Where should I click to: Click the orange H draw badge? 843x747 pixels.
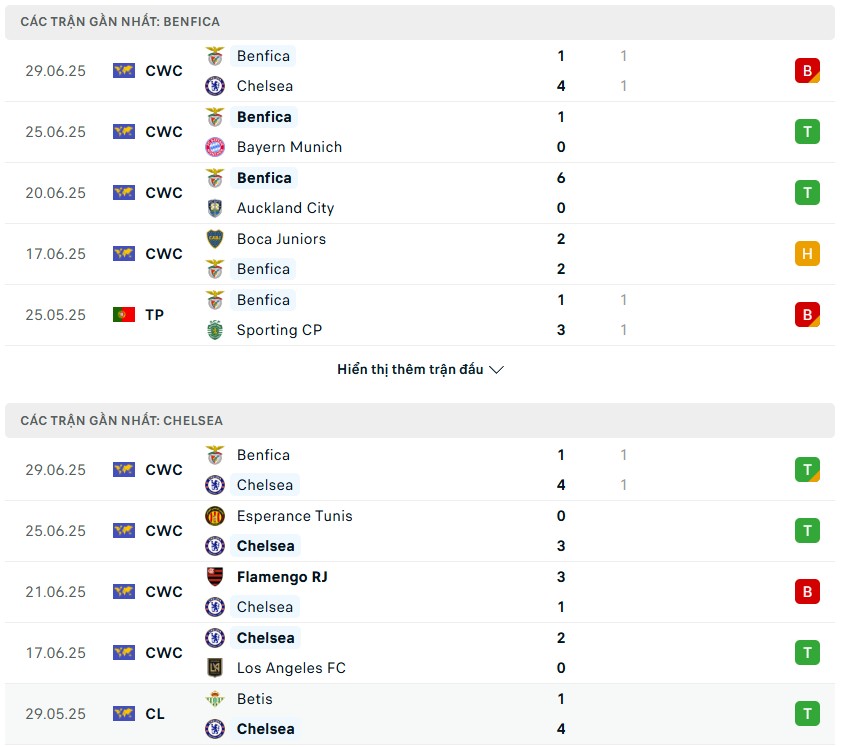[x=807, y=254]
